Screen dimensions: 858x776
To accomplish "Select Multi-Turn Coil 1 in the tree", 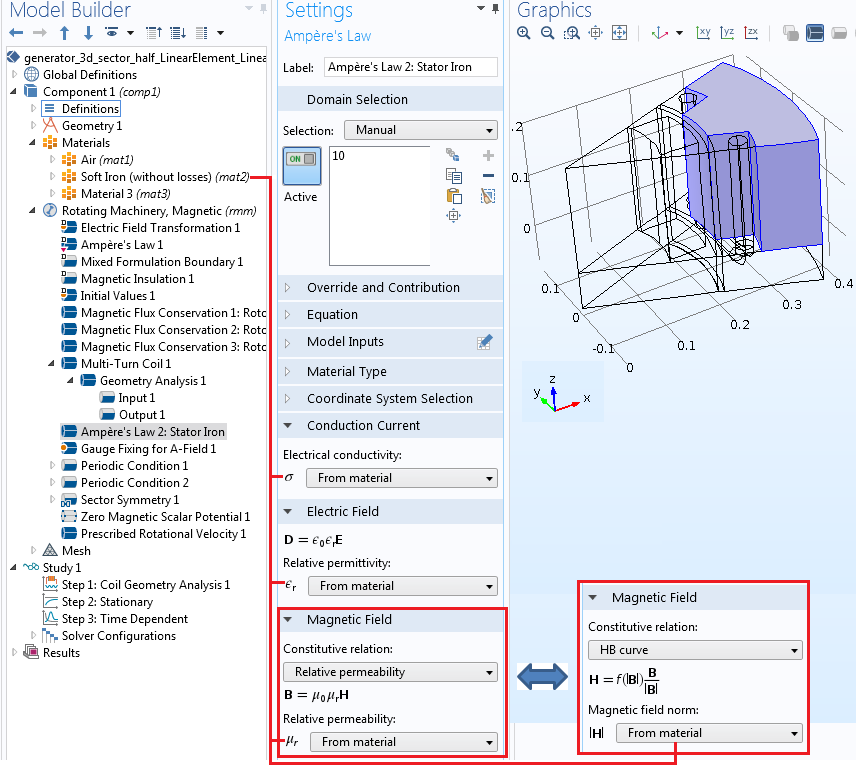I will [x=125, y=364].
